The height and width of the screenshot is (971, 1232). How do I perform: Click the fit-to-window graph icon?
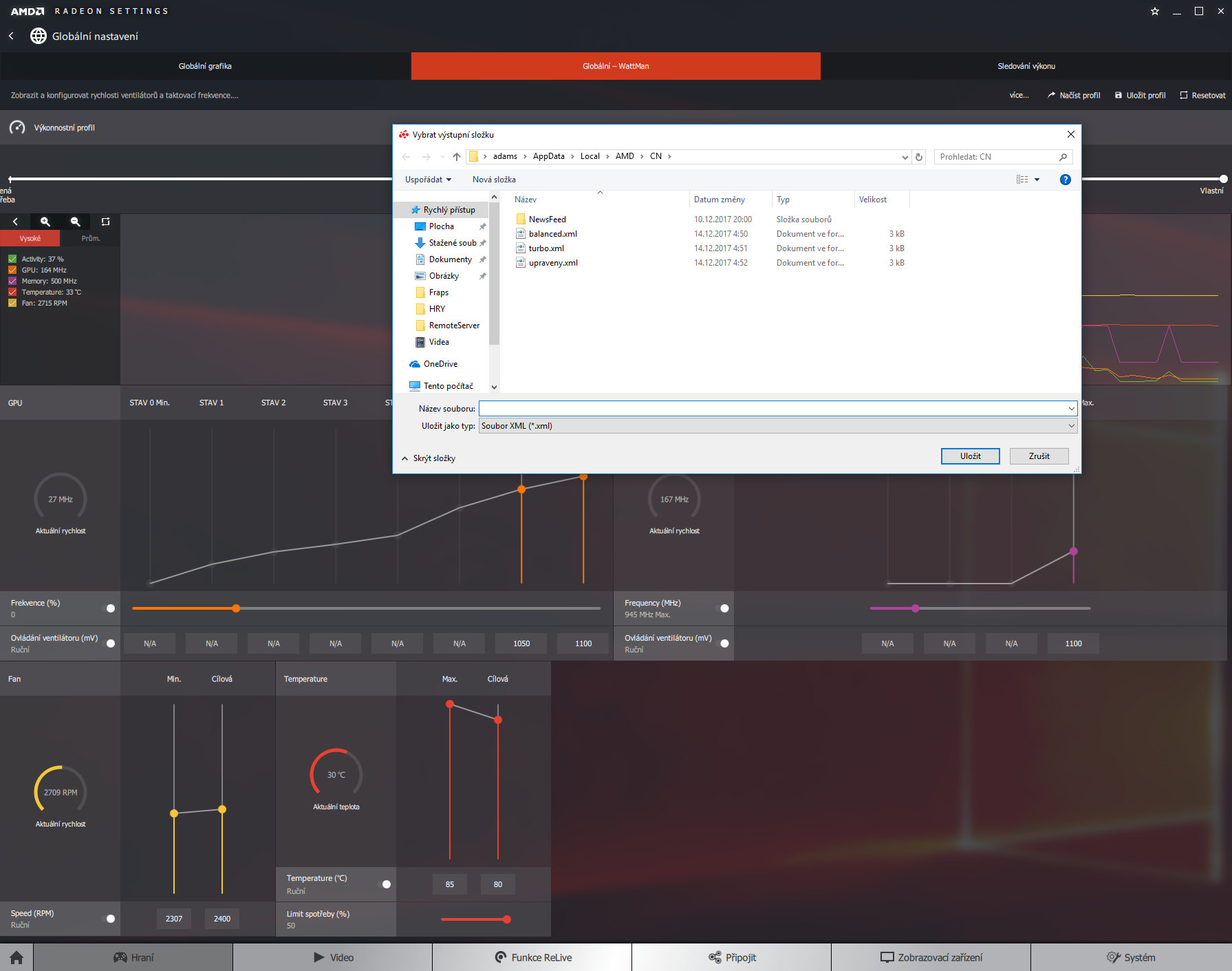[105, 222]
